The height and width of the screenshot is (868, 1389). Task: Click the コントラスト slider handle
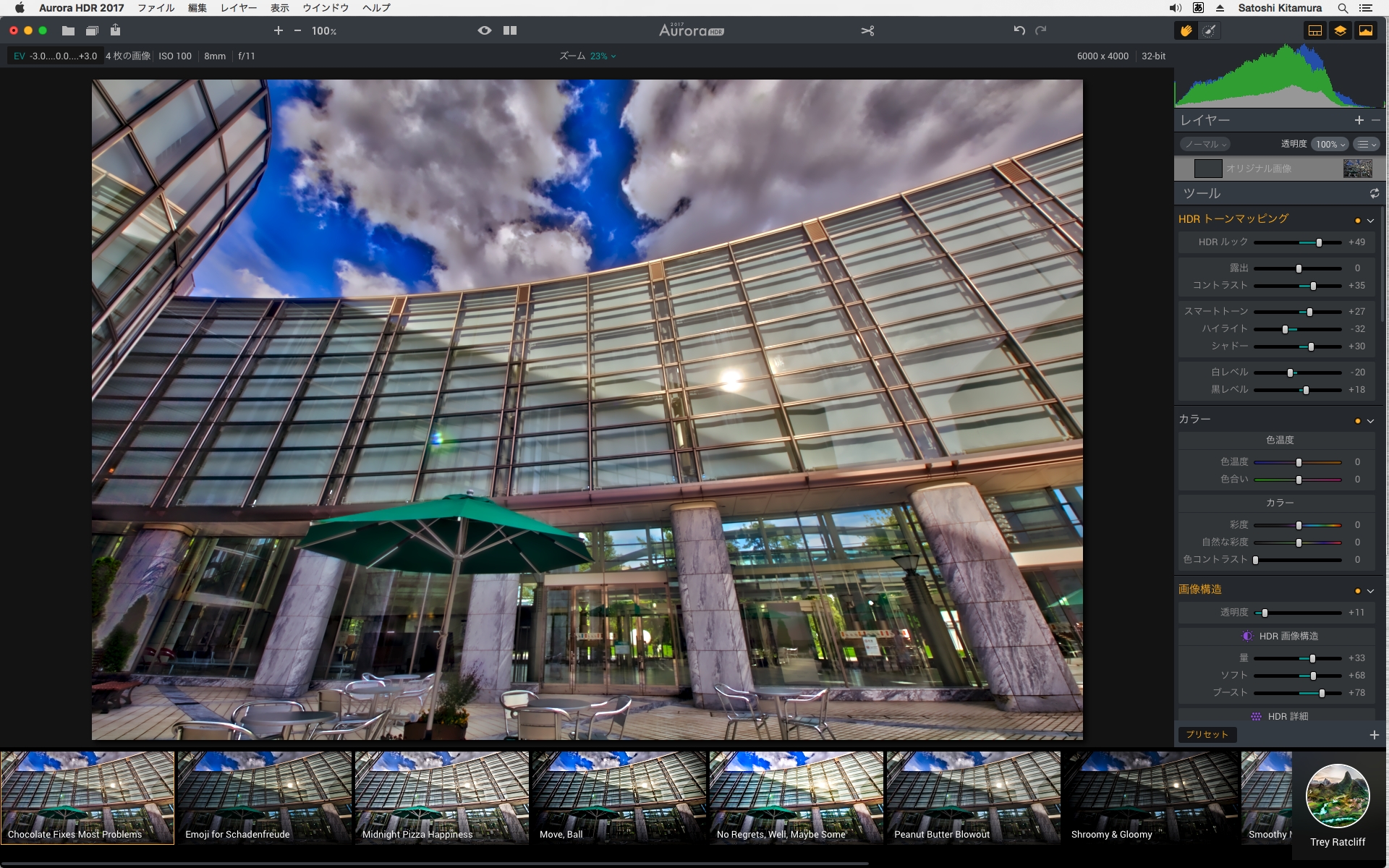[x=1313, y=286]
